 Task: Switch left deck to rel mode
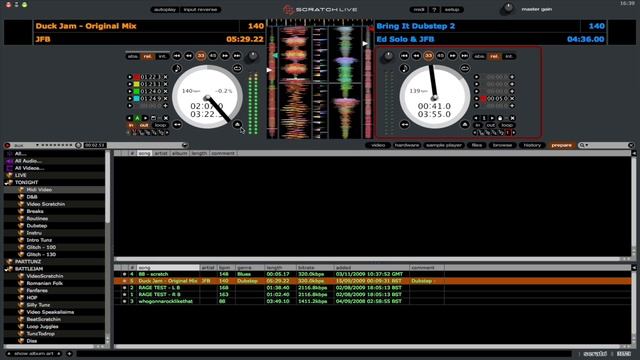pyautogui.click(x=147, y=56)
